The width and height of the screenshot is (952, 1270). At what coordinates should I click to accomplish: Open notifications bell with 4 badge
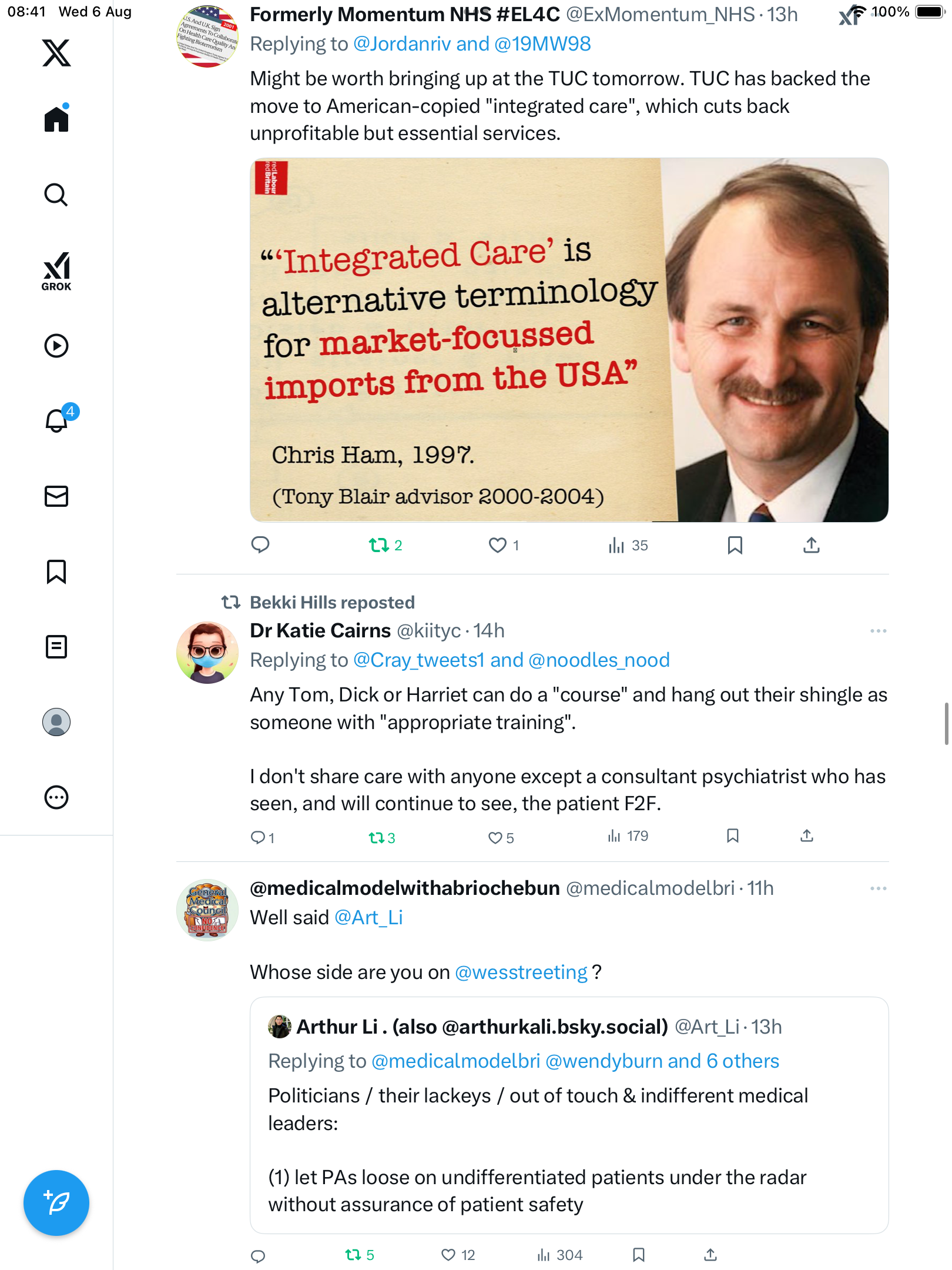[x=57, y=420]
